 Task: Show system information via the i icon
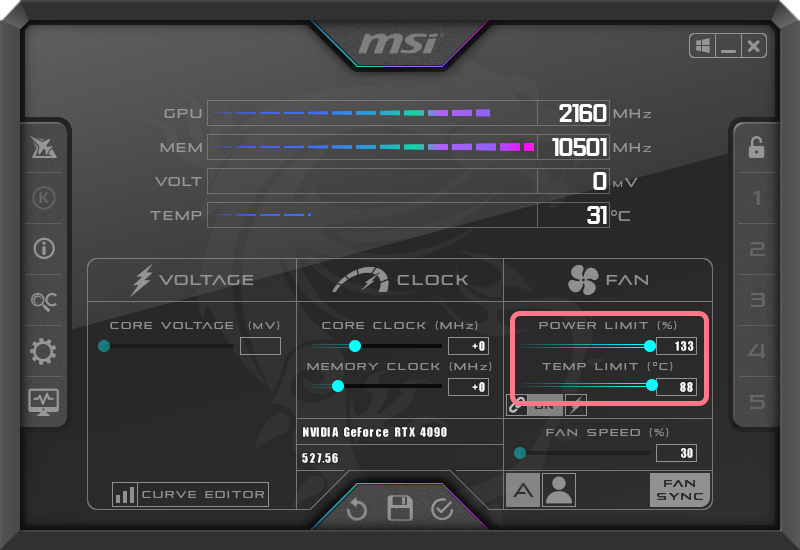(x=44, y=249)
